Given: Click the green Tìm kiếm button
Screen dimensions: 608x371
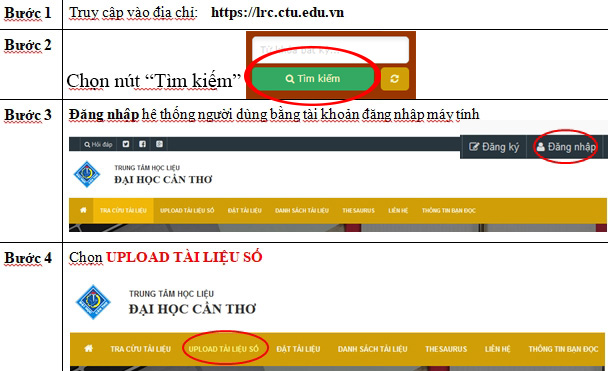Looking at the screenshot, I should click(x=313, y=79).
